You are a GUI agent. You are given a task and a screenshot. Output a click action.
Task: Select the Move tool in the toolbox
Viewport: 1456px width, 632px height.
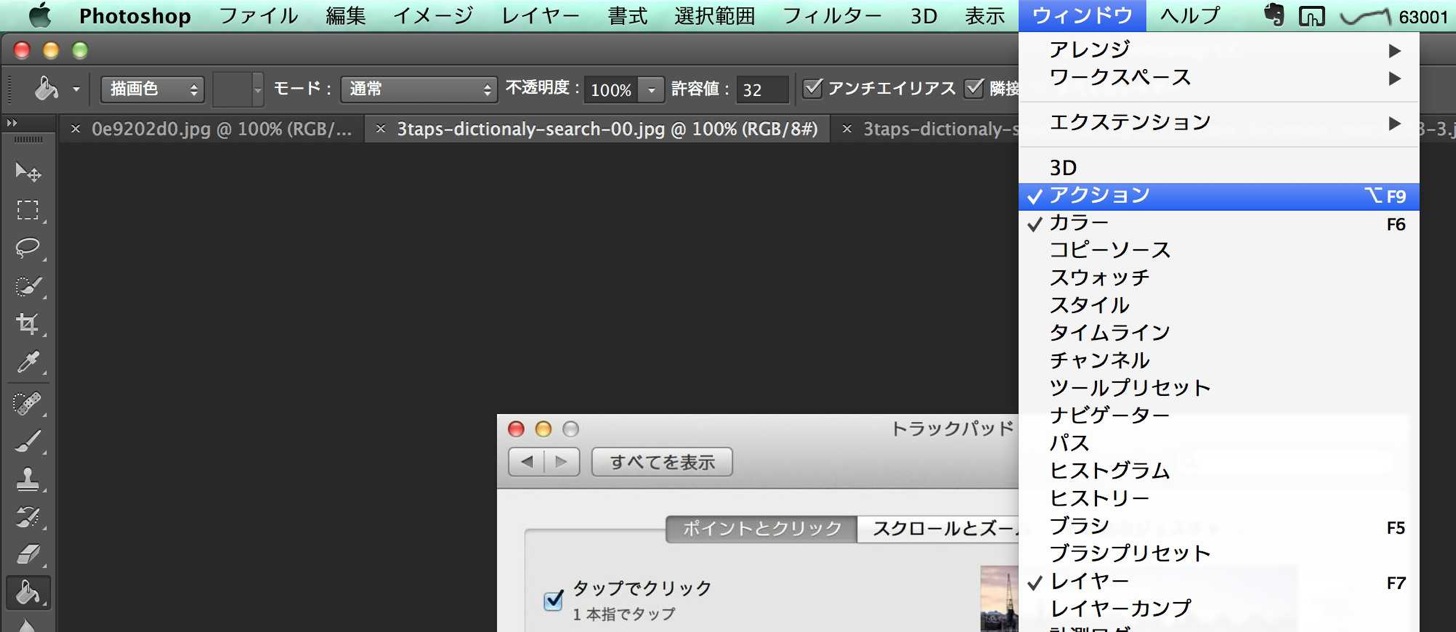[28, 172]
